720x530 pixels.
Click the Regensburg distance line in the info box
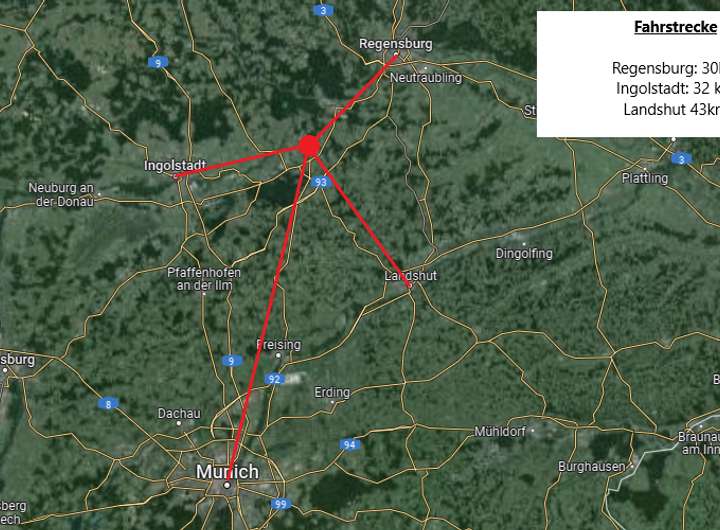click(x=665, y=68)
